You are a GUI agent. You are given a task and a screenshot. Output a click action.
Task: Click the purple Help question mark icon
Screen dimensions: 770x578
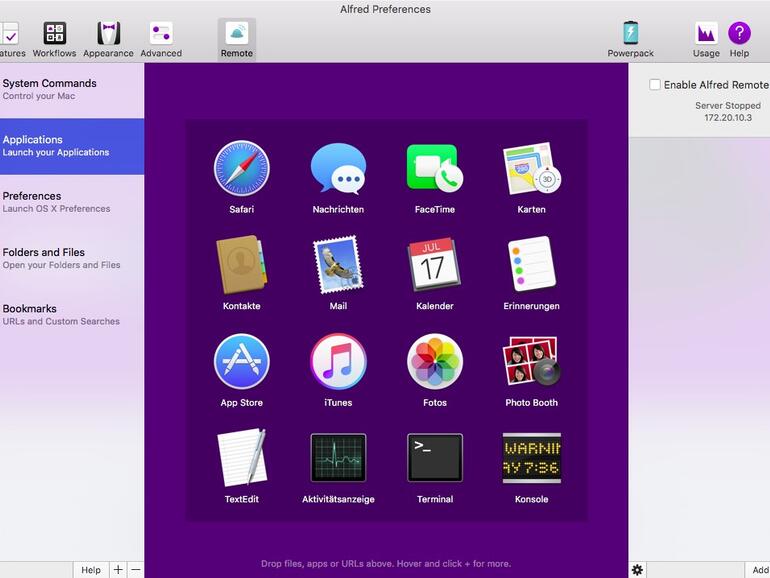[739, 33]
